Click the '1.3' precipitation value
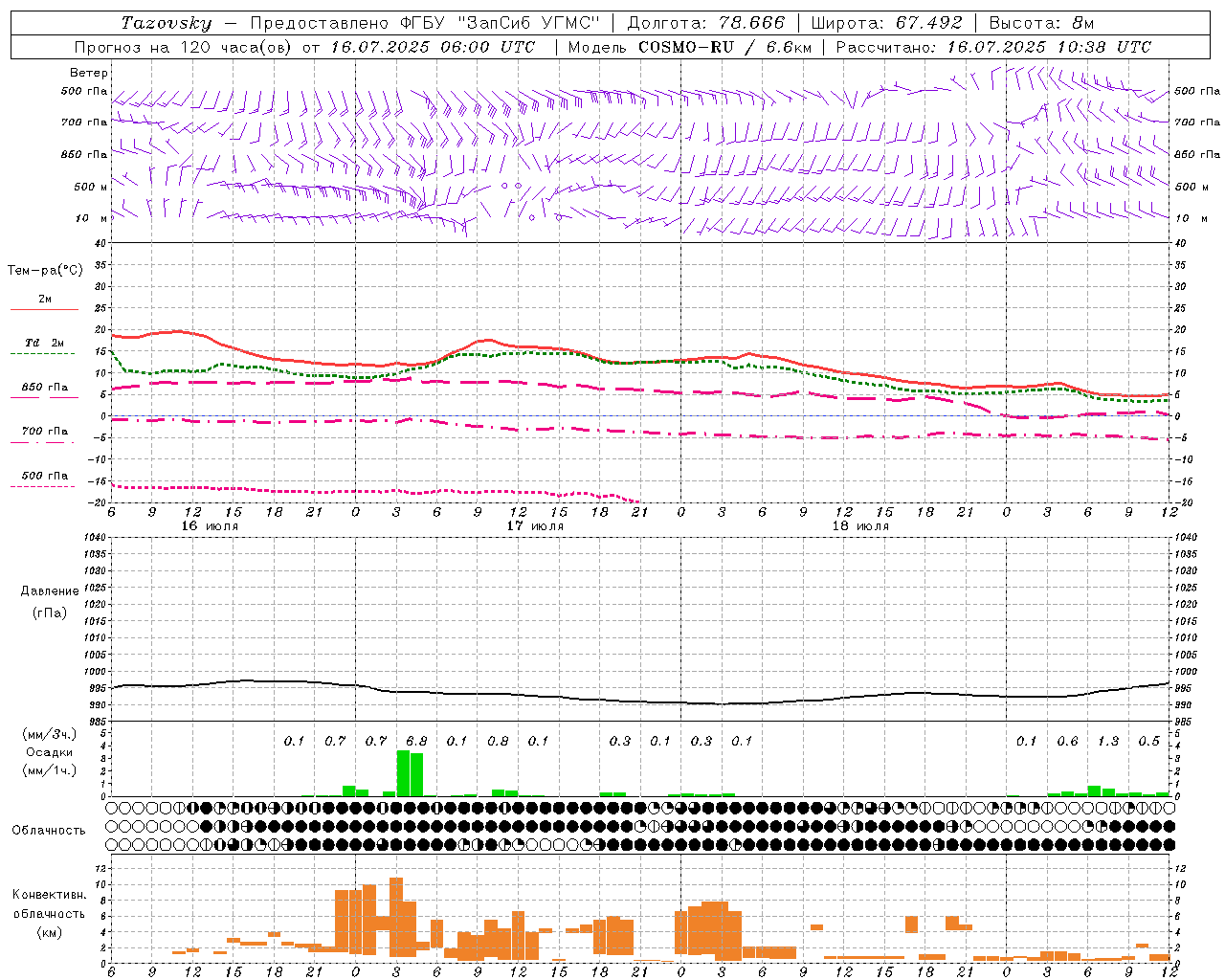This screenshot has height=980, width=1225. (x=1108, y=741)
